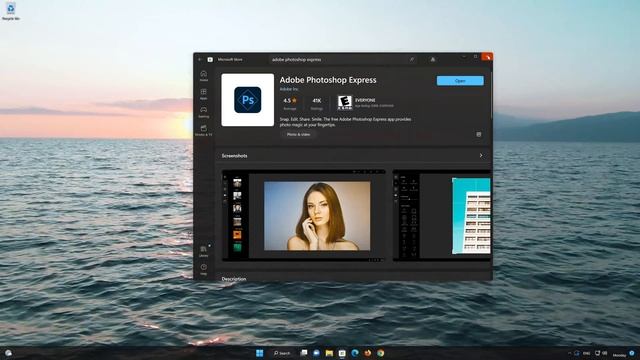Open Help in Store sidebar
Screen dimensions: 640x360
[203, 269]
